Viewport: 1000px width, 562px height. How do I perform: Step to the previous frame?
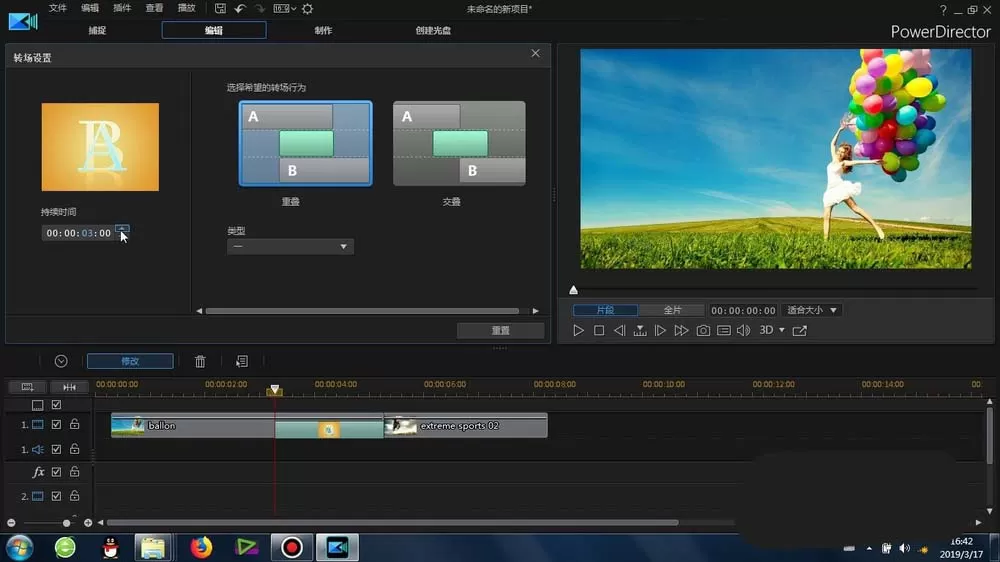(x=619, y=330)
